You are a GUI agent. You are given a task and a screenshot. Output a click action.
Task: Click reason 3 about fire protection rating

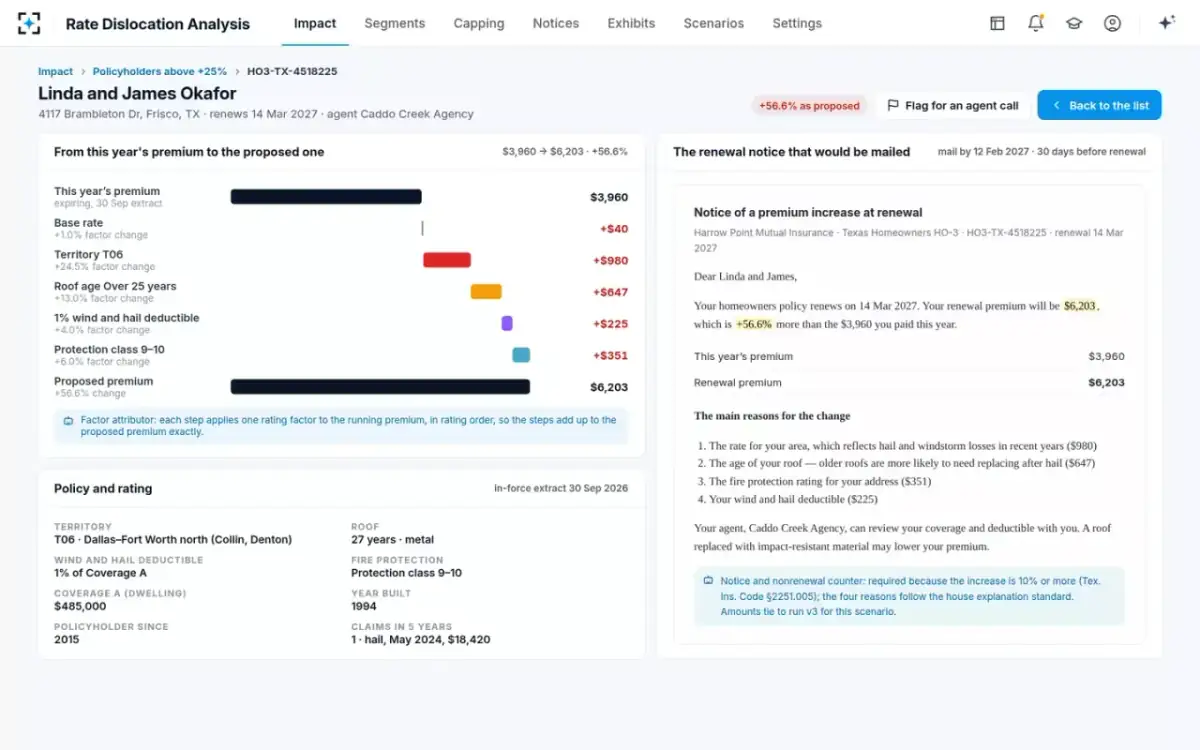click(x=813, y=481)
